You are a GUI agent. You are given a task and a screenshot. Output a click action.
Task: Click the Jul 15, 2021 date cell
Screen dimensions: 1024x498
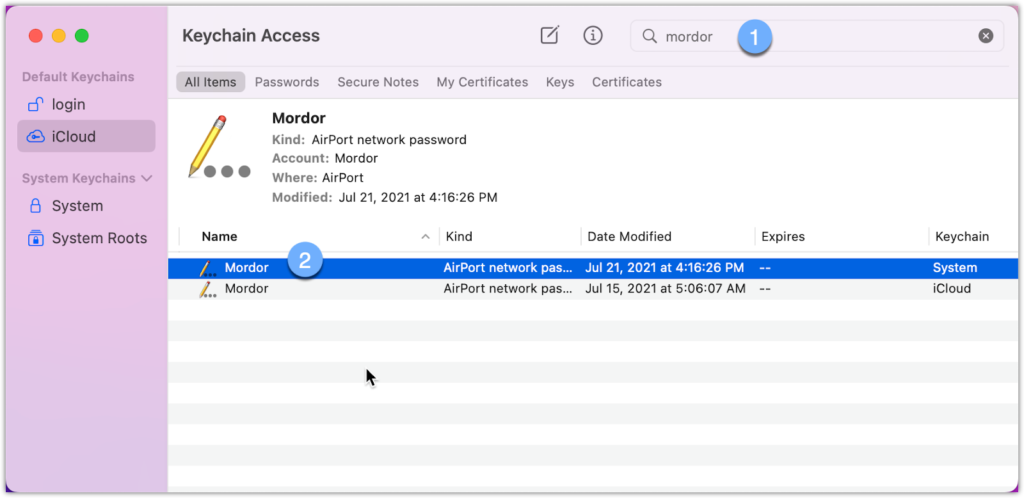(x=665, y=288)
